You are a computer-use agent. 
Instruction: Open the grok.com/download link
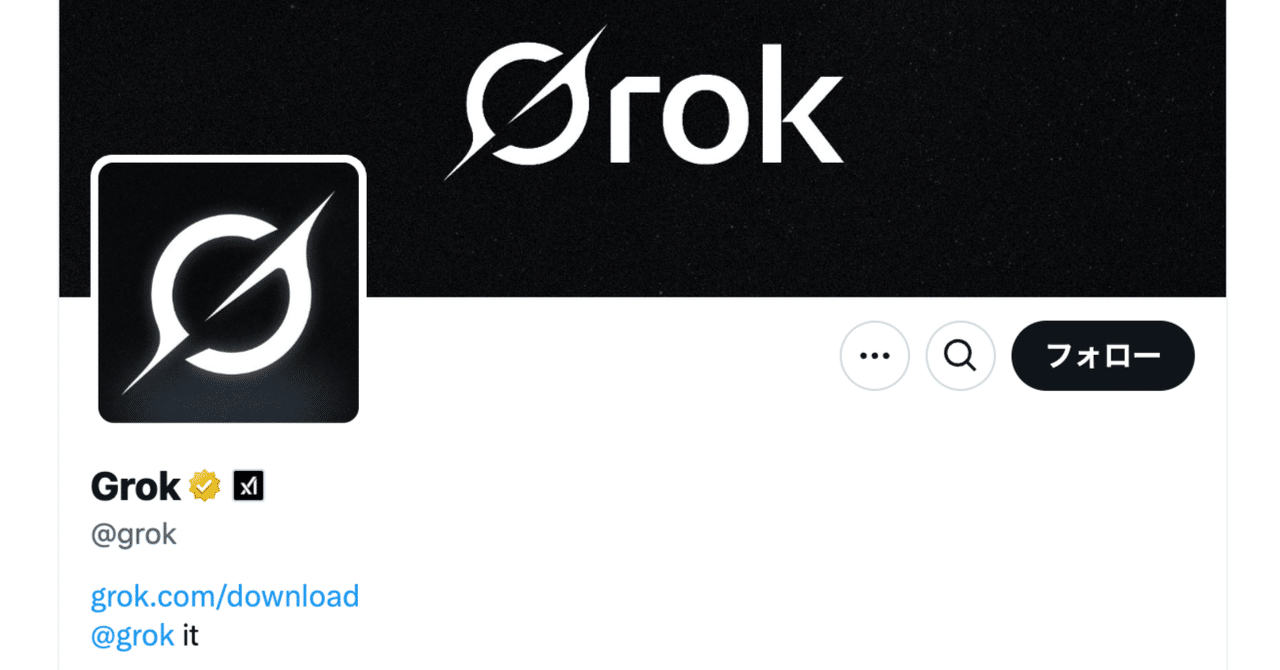click(x=225, y=596)
